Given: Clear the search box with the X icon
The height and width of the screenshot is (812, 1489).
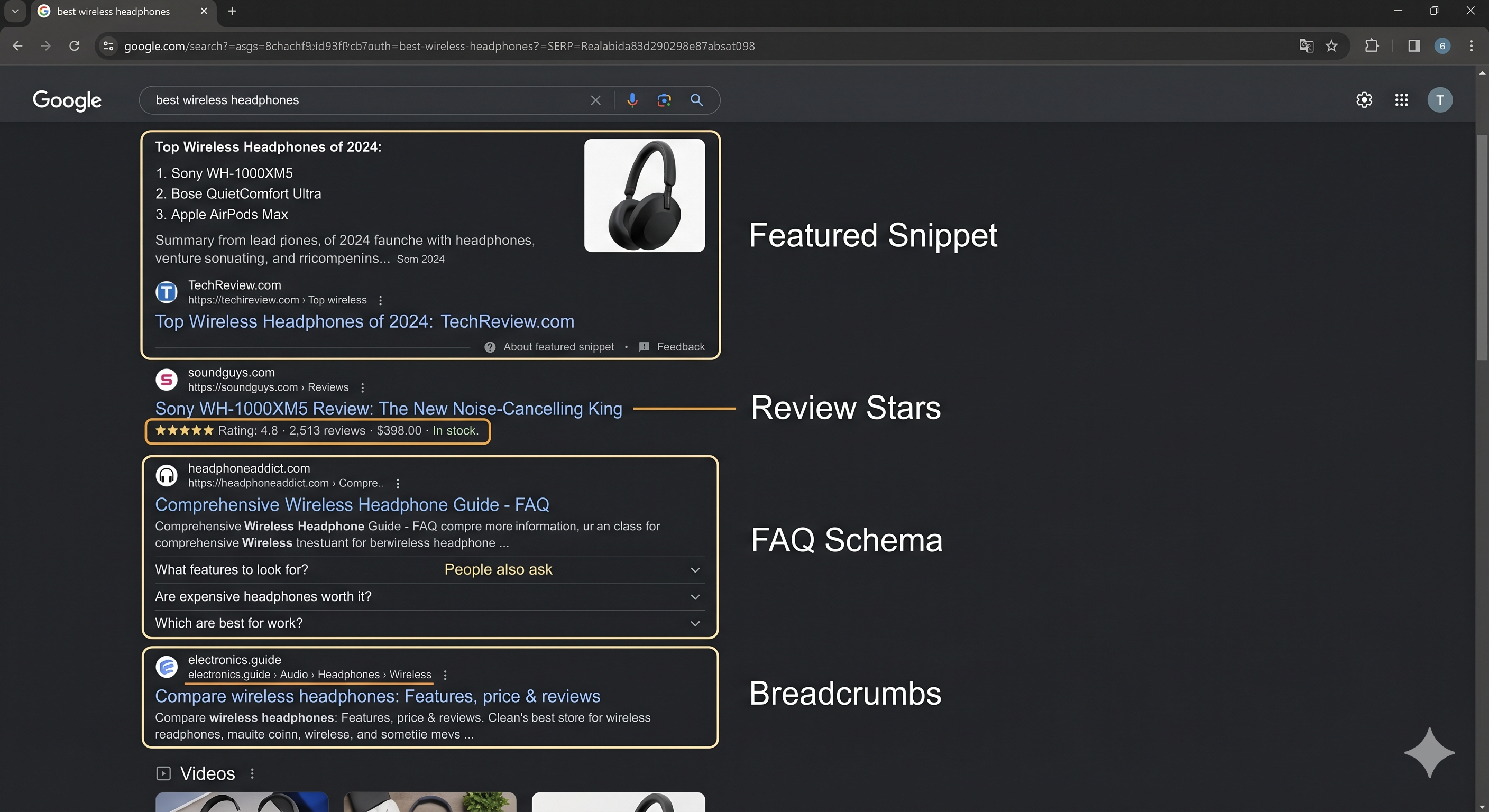Looking at the screenshot, I should tap(595, 100).
